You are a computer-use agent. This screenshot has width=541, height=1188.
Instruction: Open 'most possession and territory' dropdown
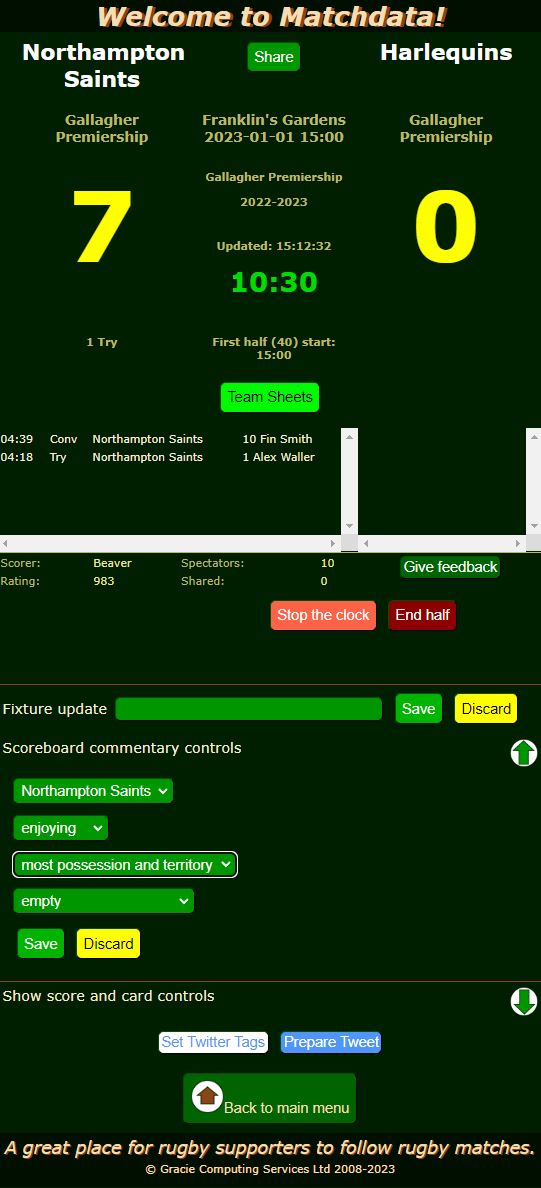pos(125,864)
